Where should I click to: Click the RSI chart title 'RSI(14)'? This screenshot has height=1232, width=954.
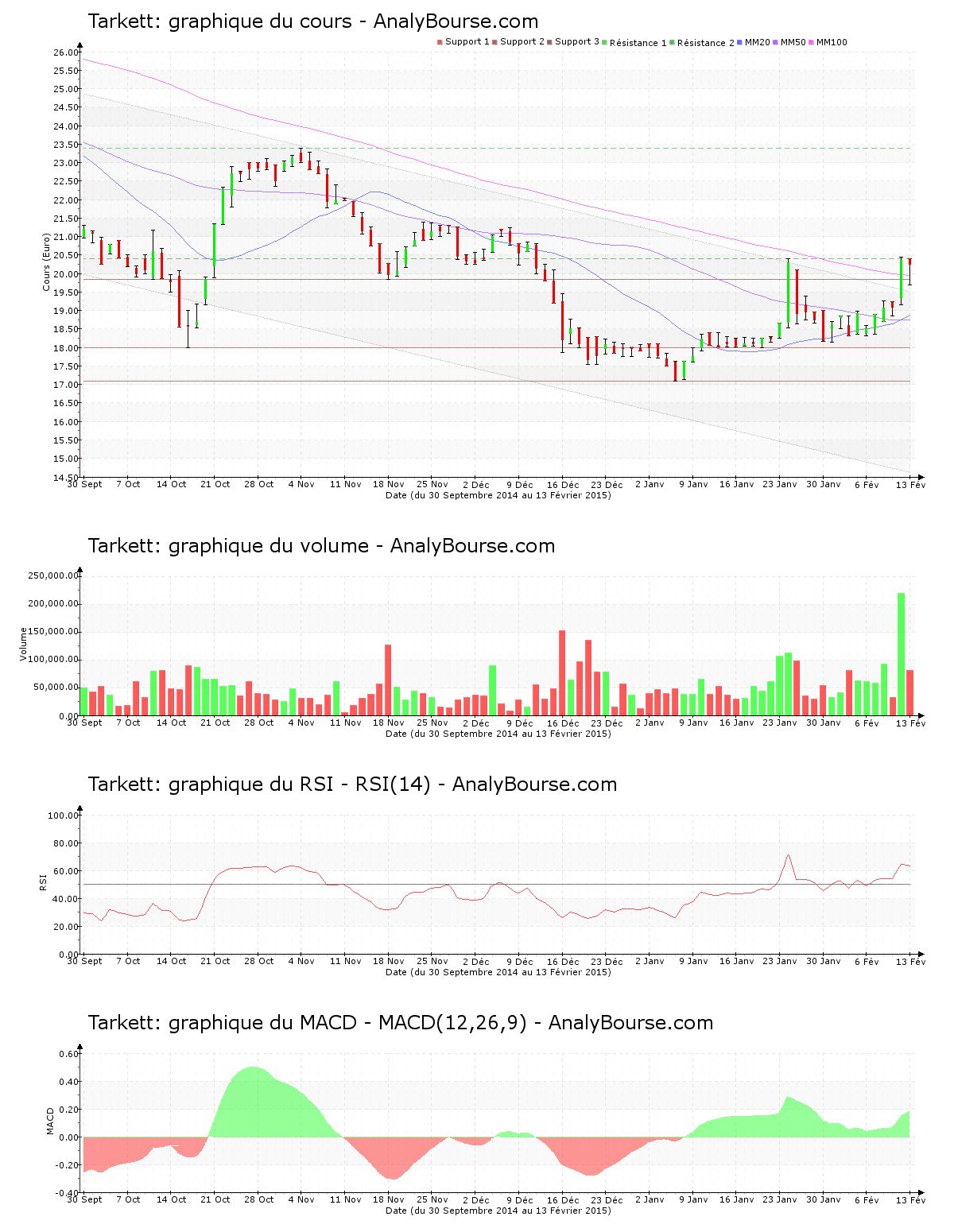tap(393, 785)
